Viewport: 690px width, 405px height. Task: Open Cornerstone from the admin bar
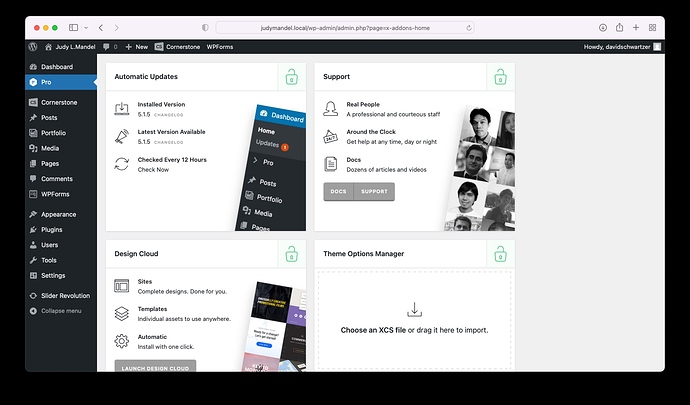[x=177, y=47]
